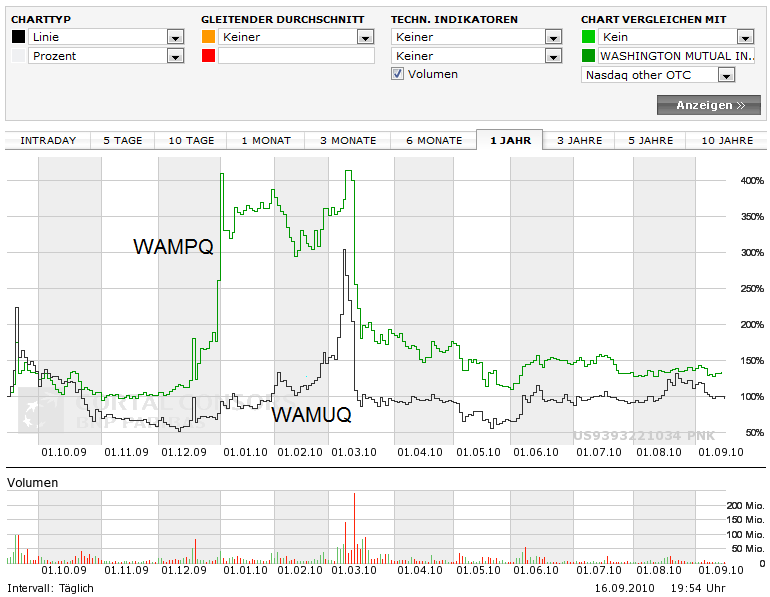Image resolution: width=770 pixels, height=597 pixels.
Task: Click the 16.09.2010 date stamp
Action: 624,588
